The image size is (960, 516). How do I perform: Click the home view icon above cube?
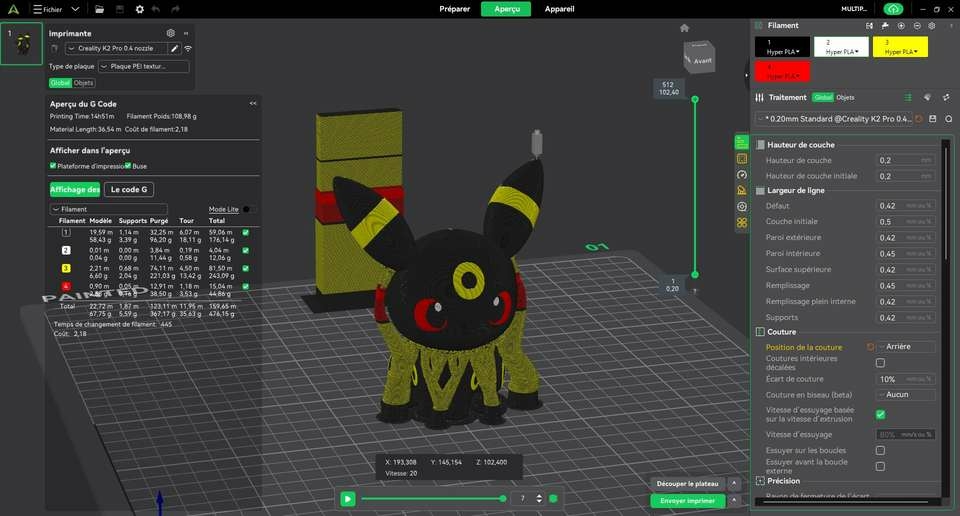click(x=685, y=28)
